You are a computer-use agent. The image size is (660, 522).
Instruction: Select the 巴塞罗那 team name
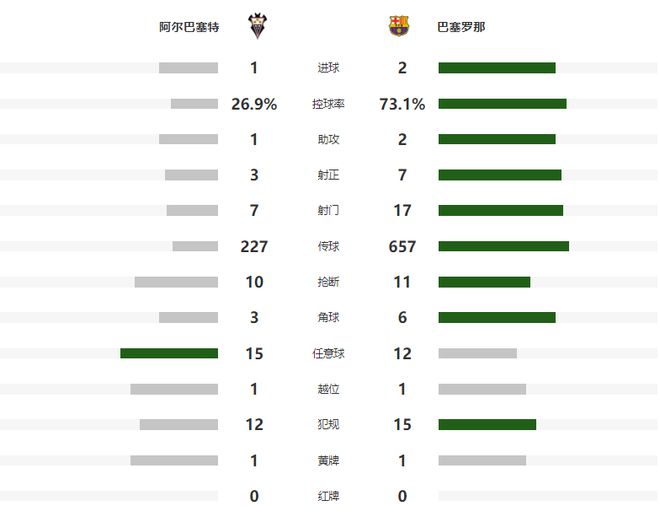[461, 27]
